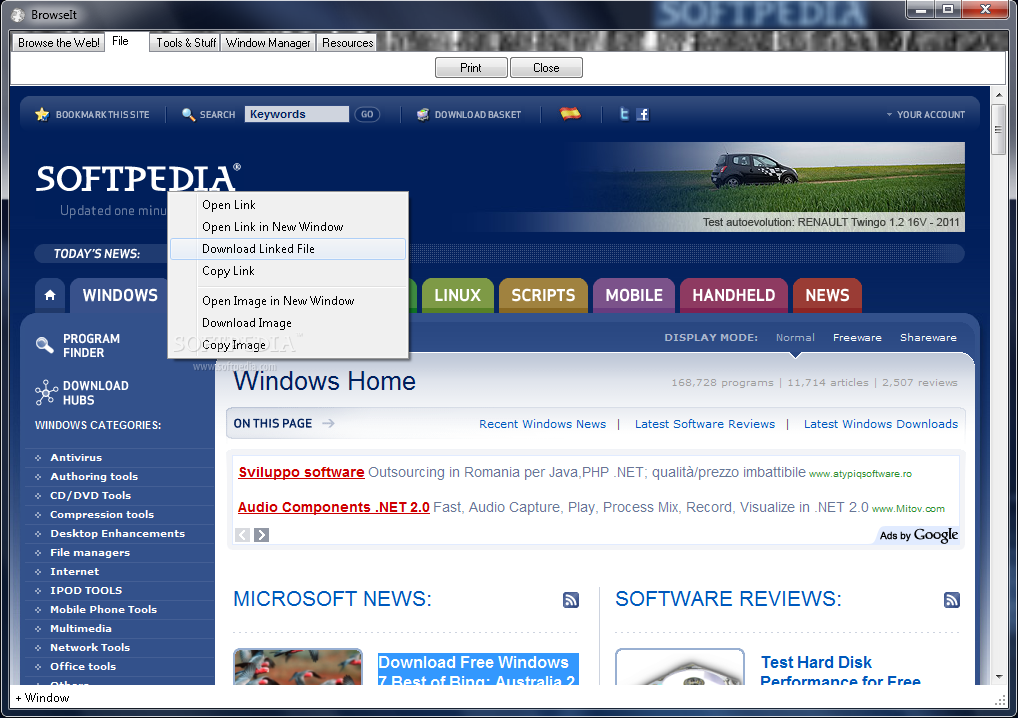Screen dimensions: 1018x718
Task: Click the search magnifier icon
Action: (188, 114)
